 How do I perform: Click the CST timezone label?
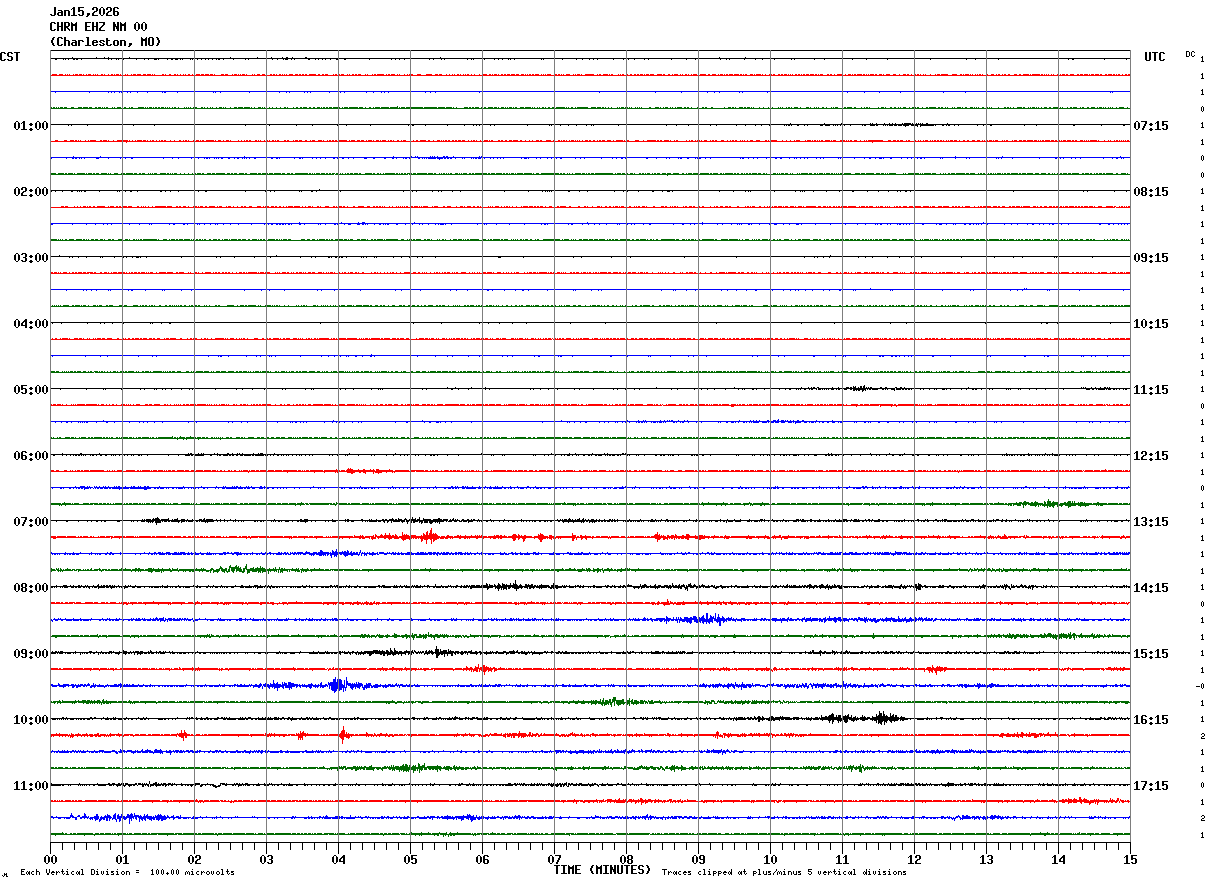(x=10, y=57)
